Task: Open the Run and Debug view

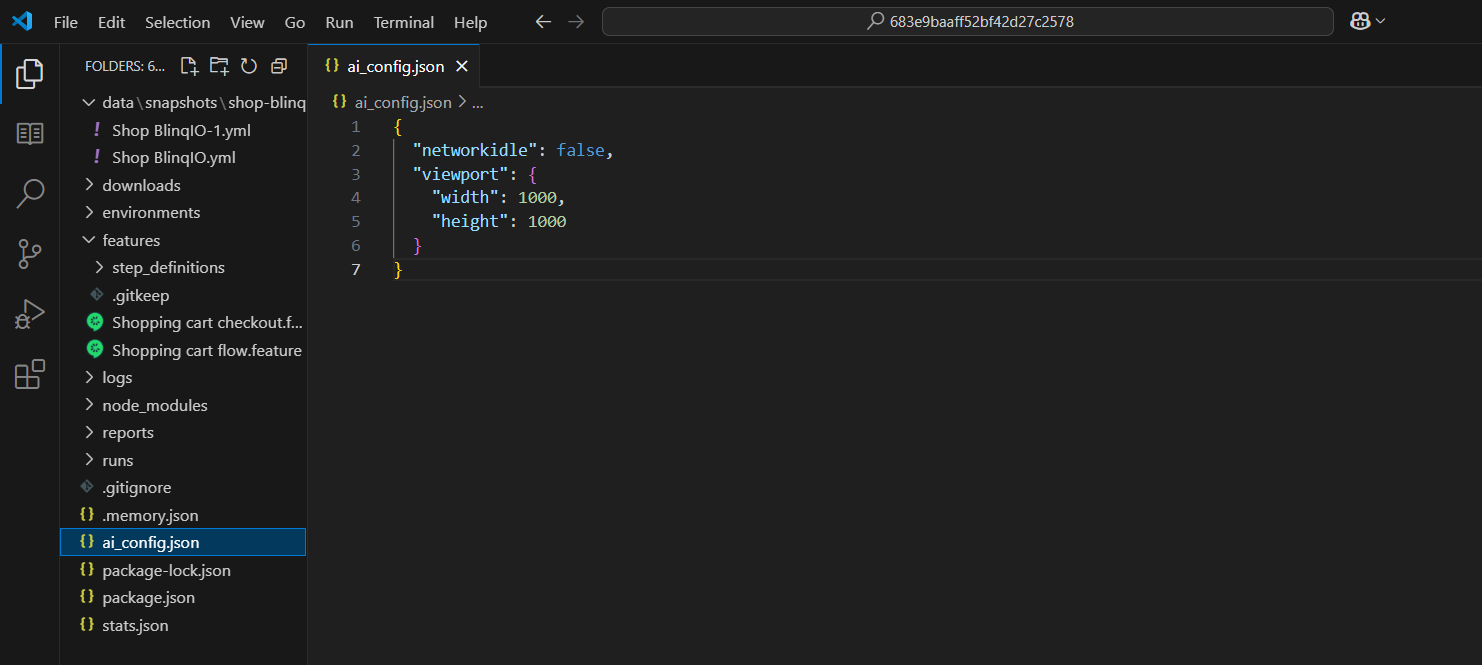Action: [30, 314]
